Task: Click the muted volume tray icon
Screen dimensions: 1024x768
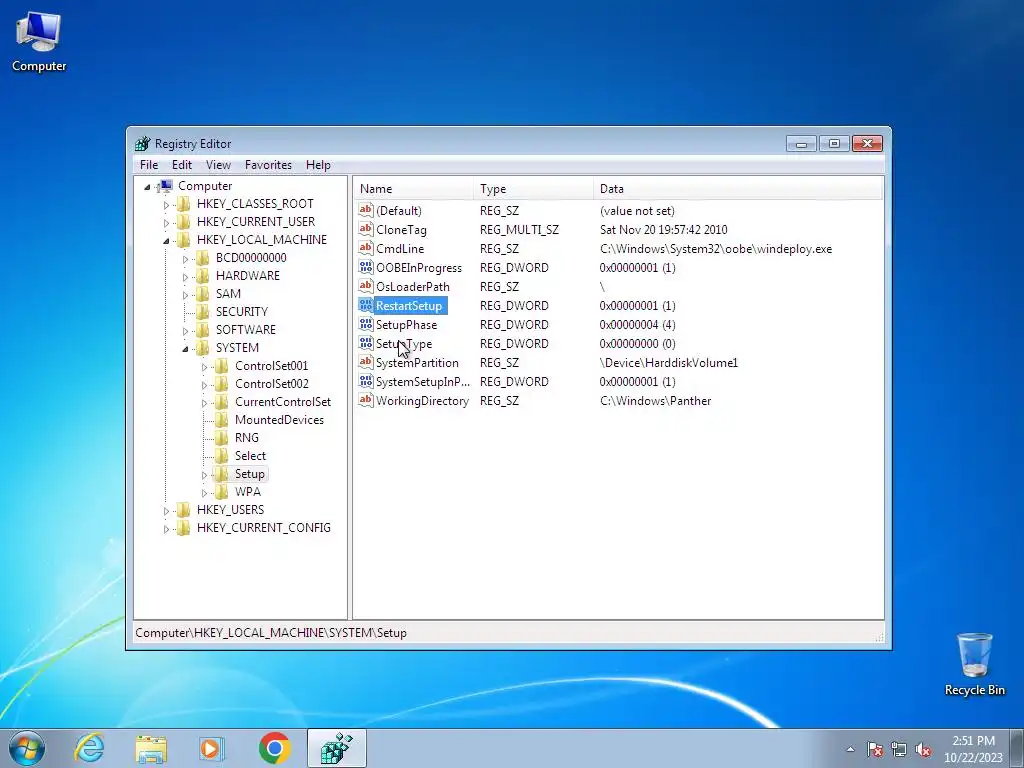Action: click(923, 749)
